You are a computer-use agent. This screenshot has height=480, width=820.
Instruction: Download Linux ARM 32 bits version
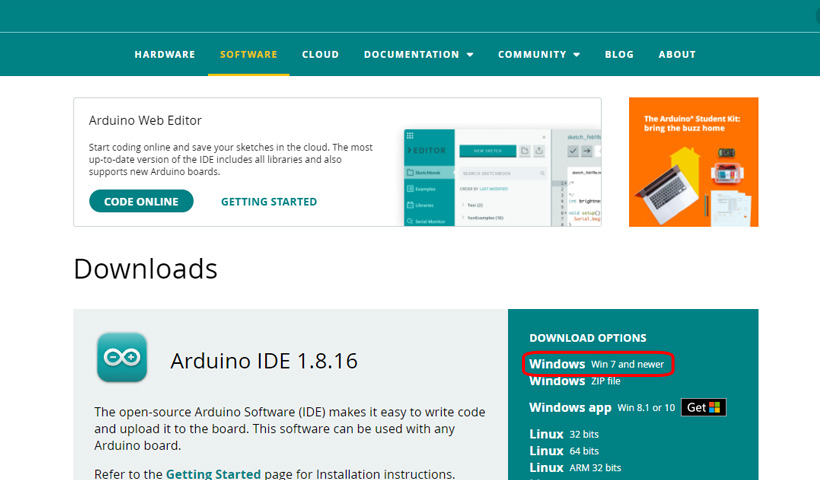575,467
